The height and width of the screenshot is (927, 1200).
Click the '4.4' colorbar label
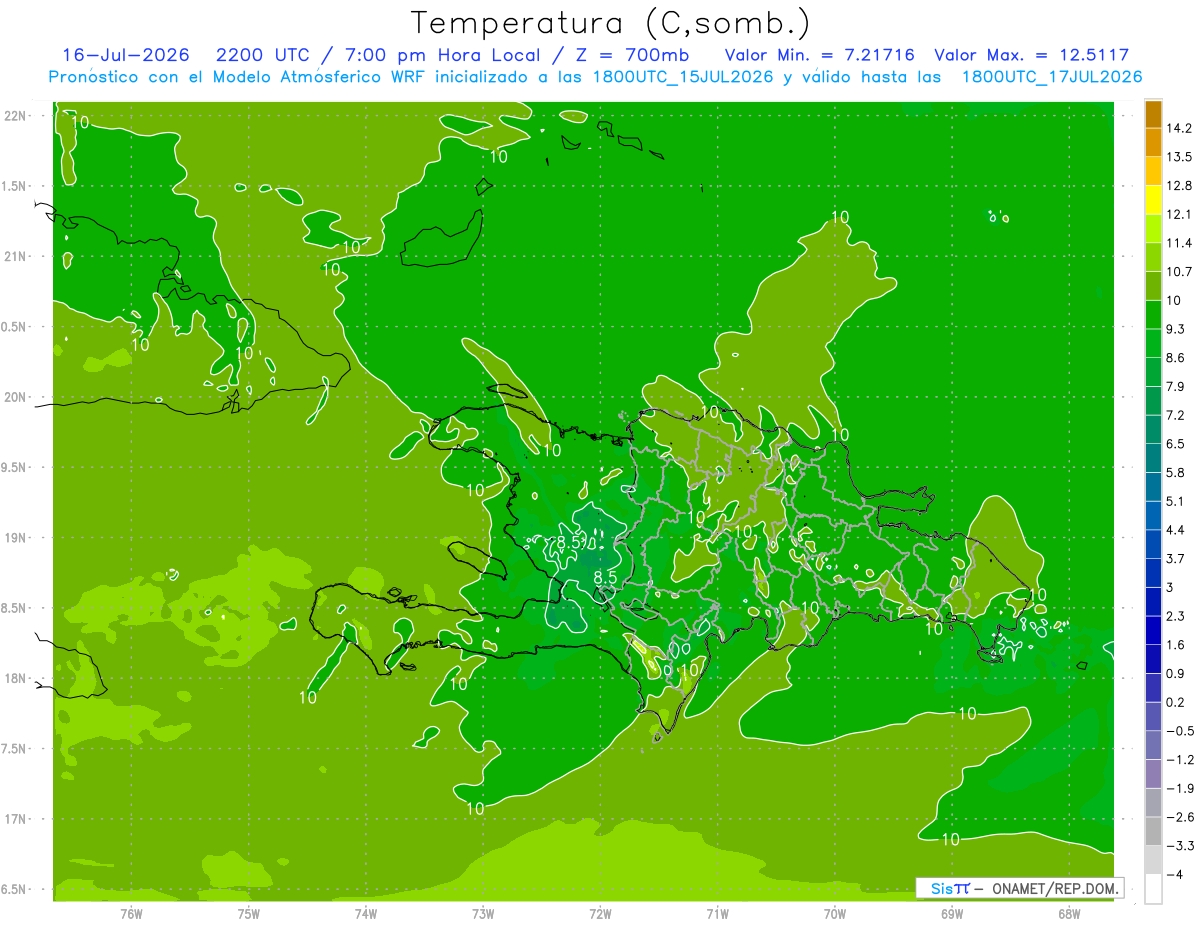click(1175, 530)
